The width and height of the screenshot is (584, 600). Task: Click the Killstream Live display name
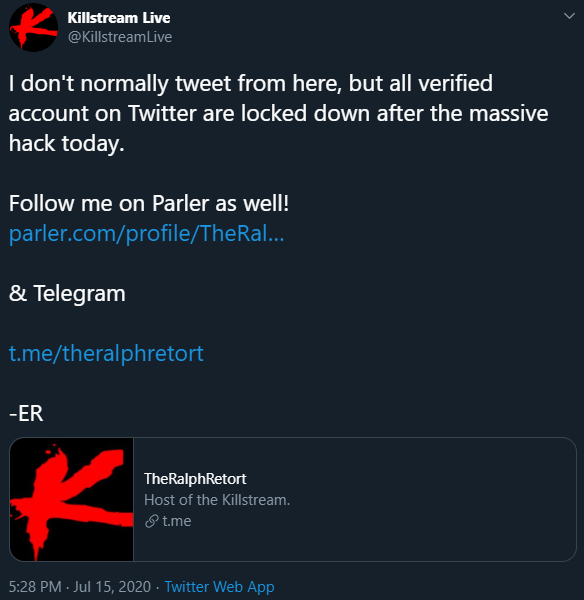(119, 18)
